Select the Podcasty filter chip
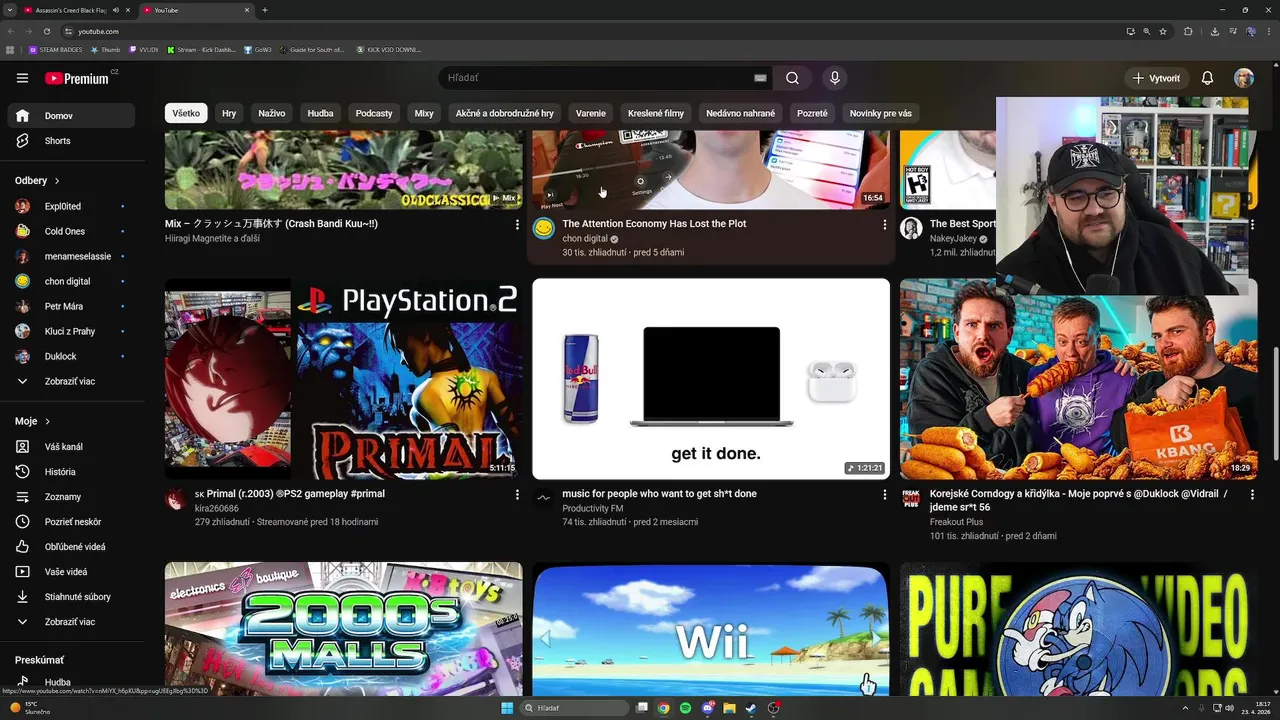This screenshot has width=1280, height=720. (374, 113)
